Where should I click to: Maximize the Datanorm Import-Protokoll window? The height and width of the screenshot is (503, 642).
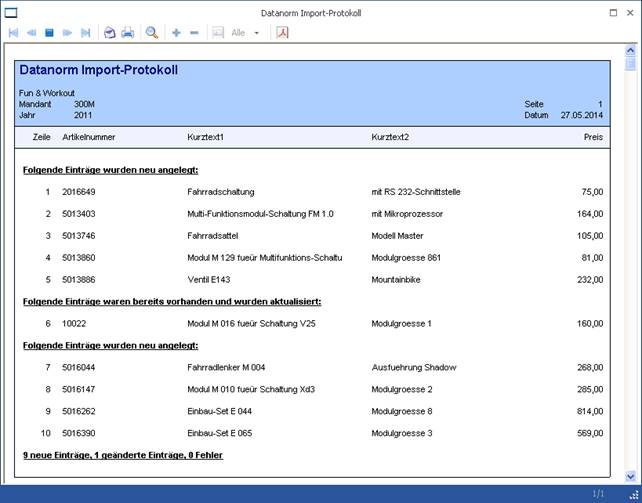pos(612,13)
